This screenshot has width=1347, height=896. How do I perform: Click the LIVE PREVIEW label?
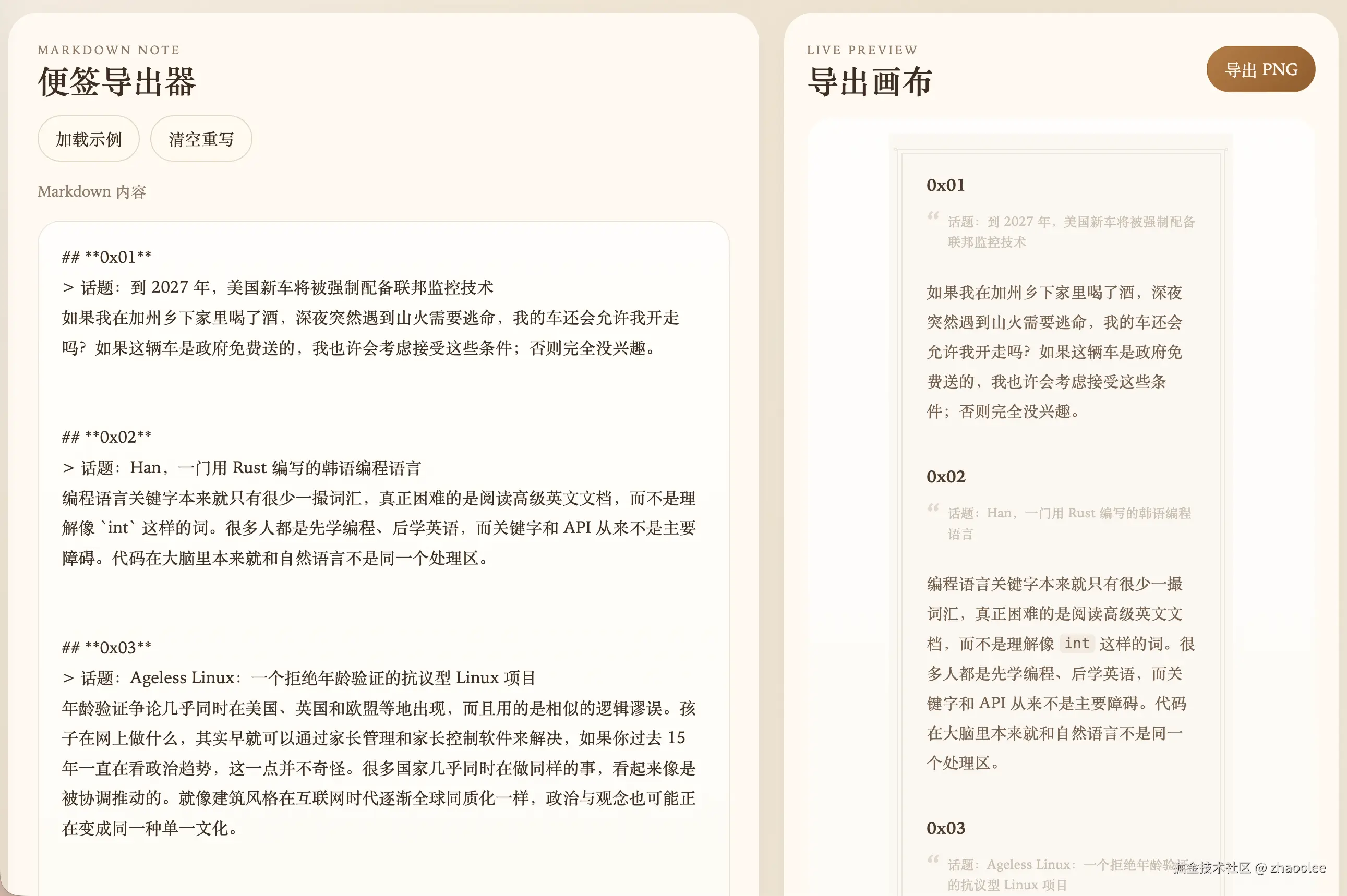[x=862, y=50]
